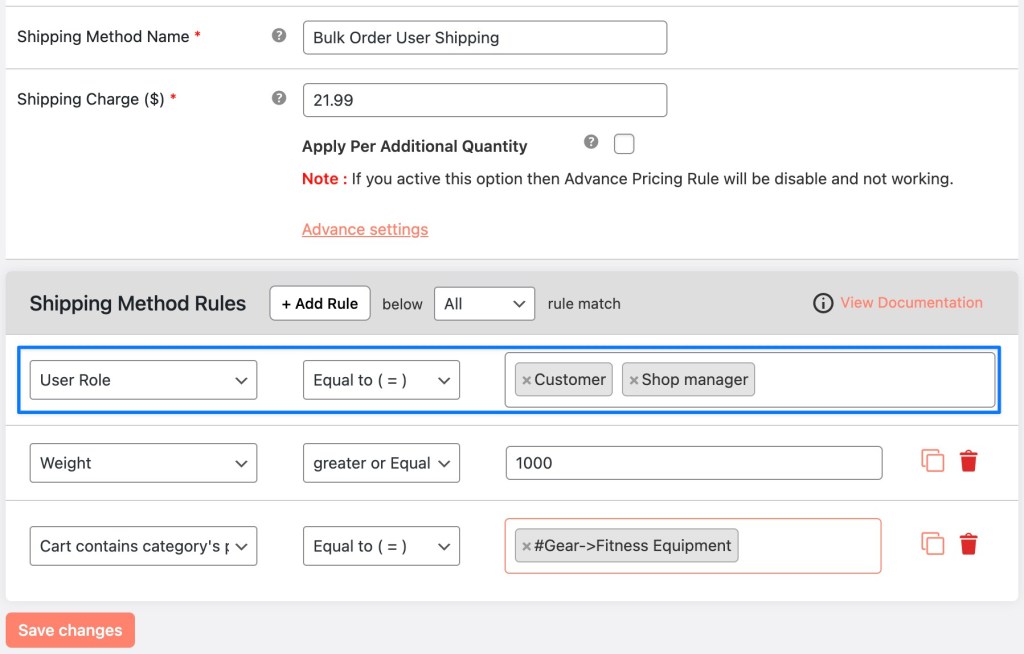Click the info icon beside View Documentation

823,303
